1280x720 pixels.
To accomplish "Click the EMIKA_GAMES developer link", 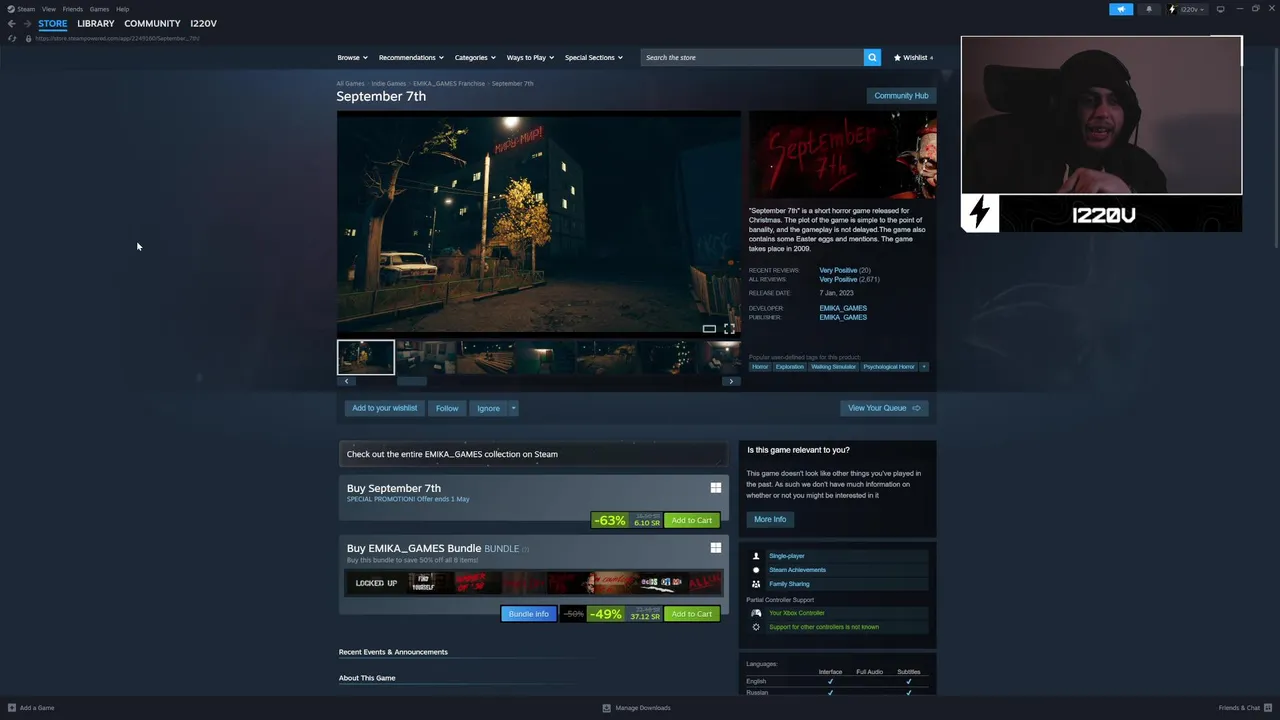I will coord(843,308).
